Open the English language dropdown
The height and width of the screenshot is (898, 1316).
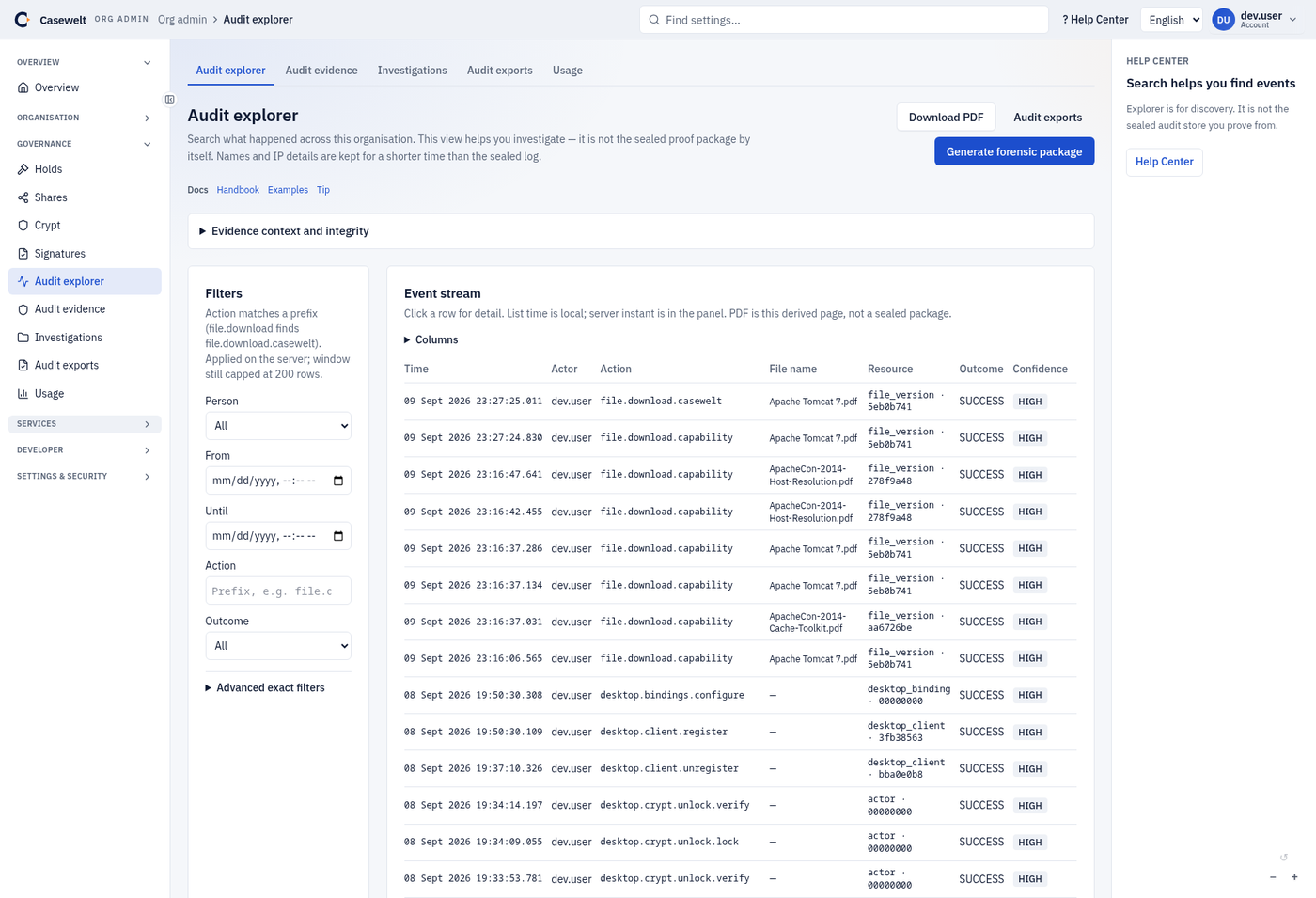pos(1171,20)
